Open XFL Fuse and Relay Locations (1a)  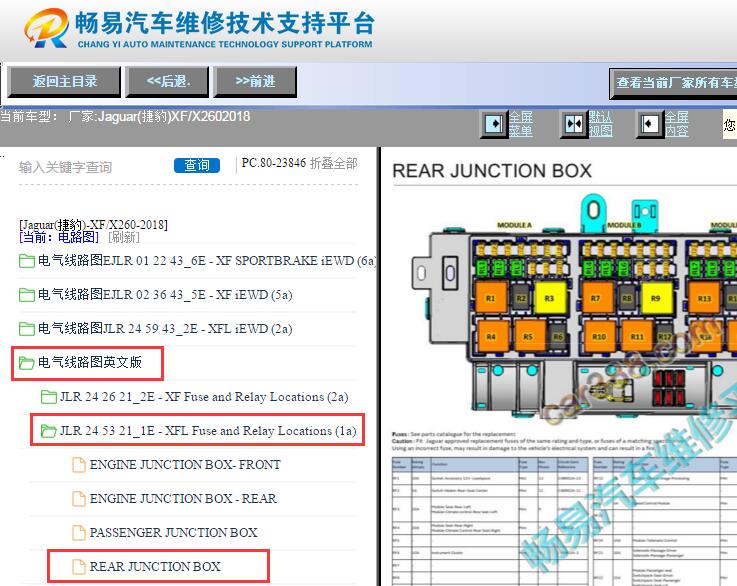click(x=208, y=431)
